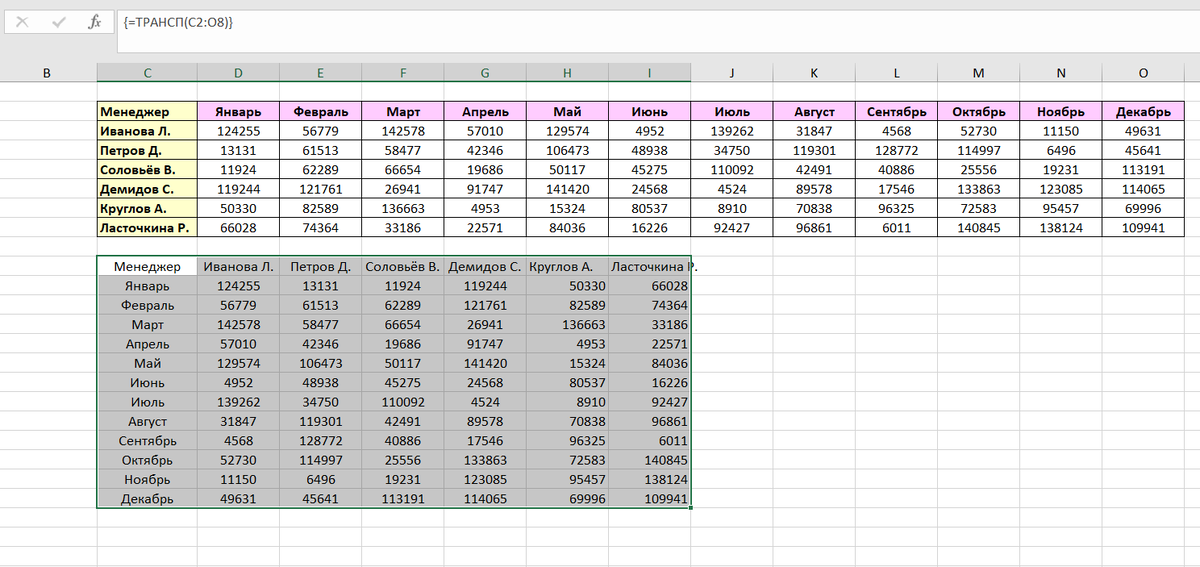Select column B header

[x=48, y=72]
